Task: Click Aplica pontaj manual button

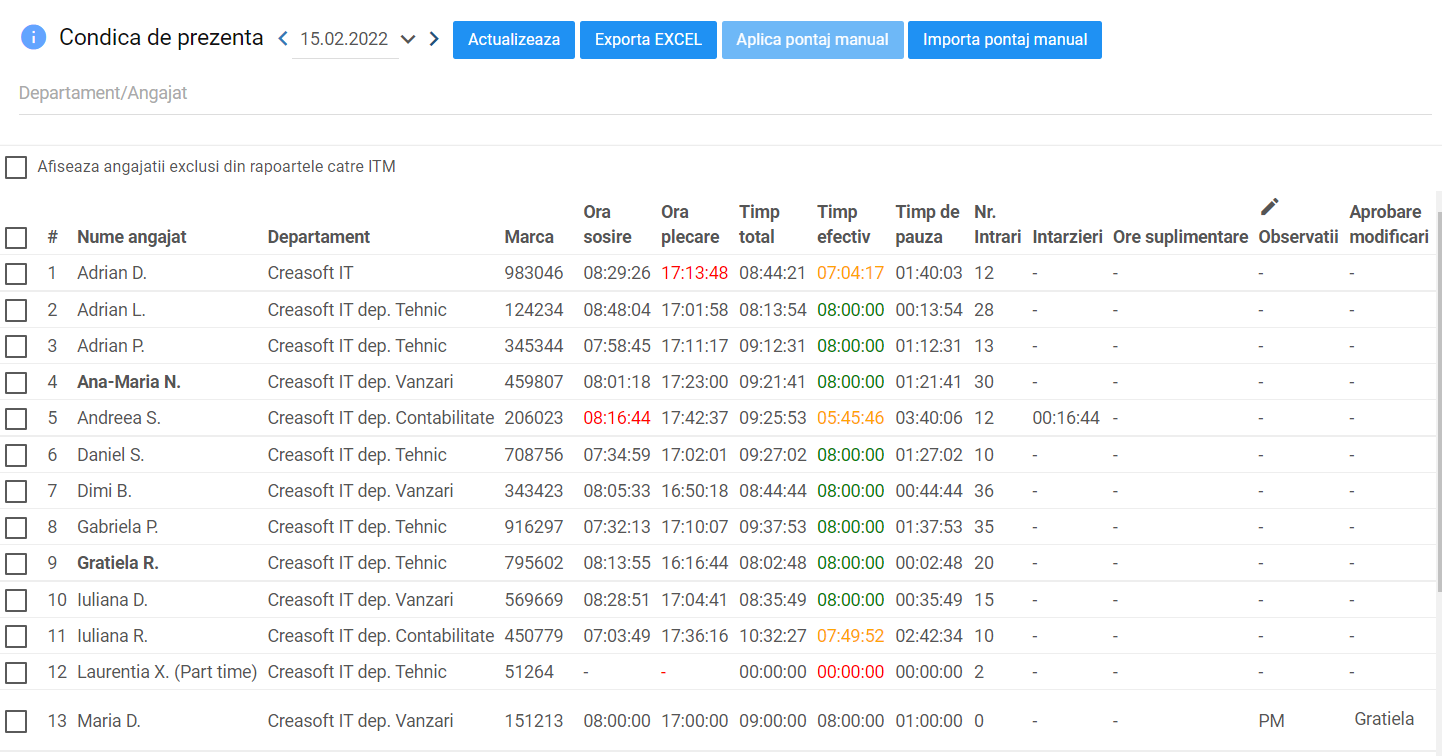Action: click(x=812, y=40)
